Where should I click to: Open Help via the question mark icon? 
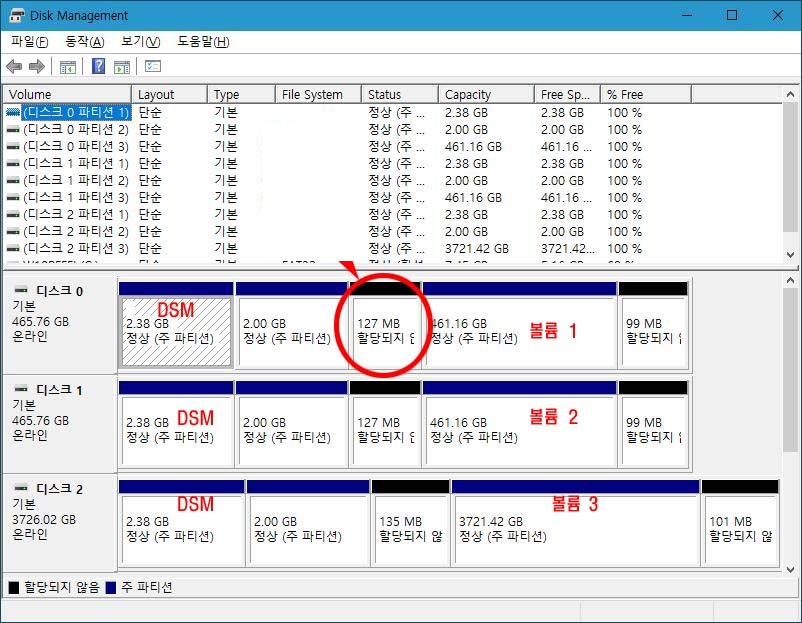(x=98, y=67)
